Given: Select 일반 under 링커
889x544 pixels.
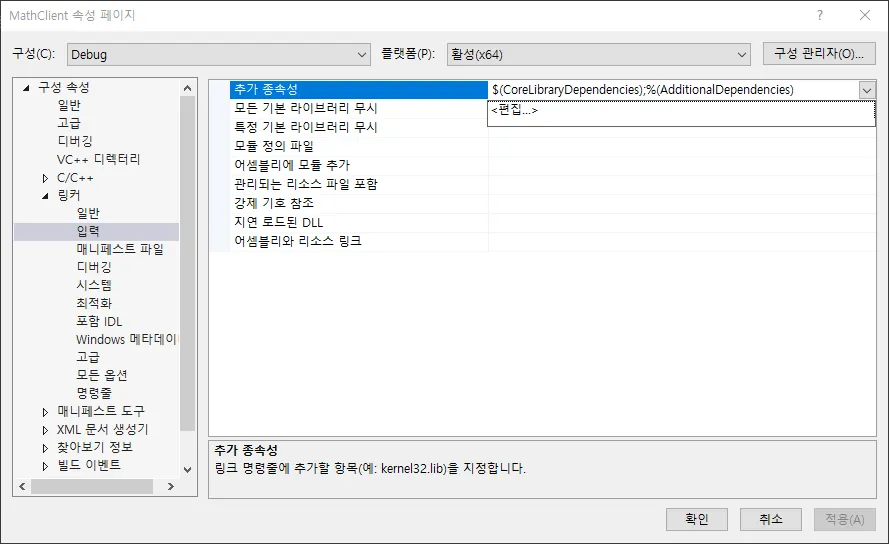Looking at the screenshot, I should pos(88,213).
